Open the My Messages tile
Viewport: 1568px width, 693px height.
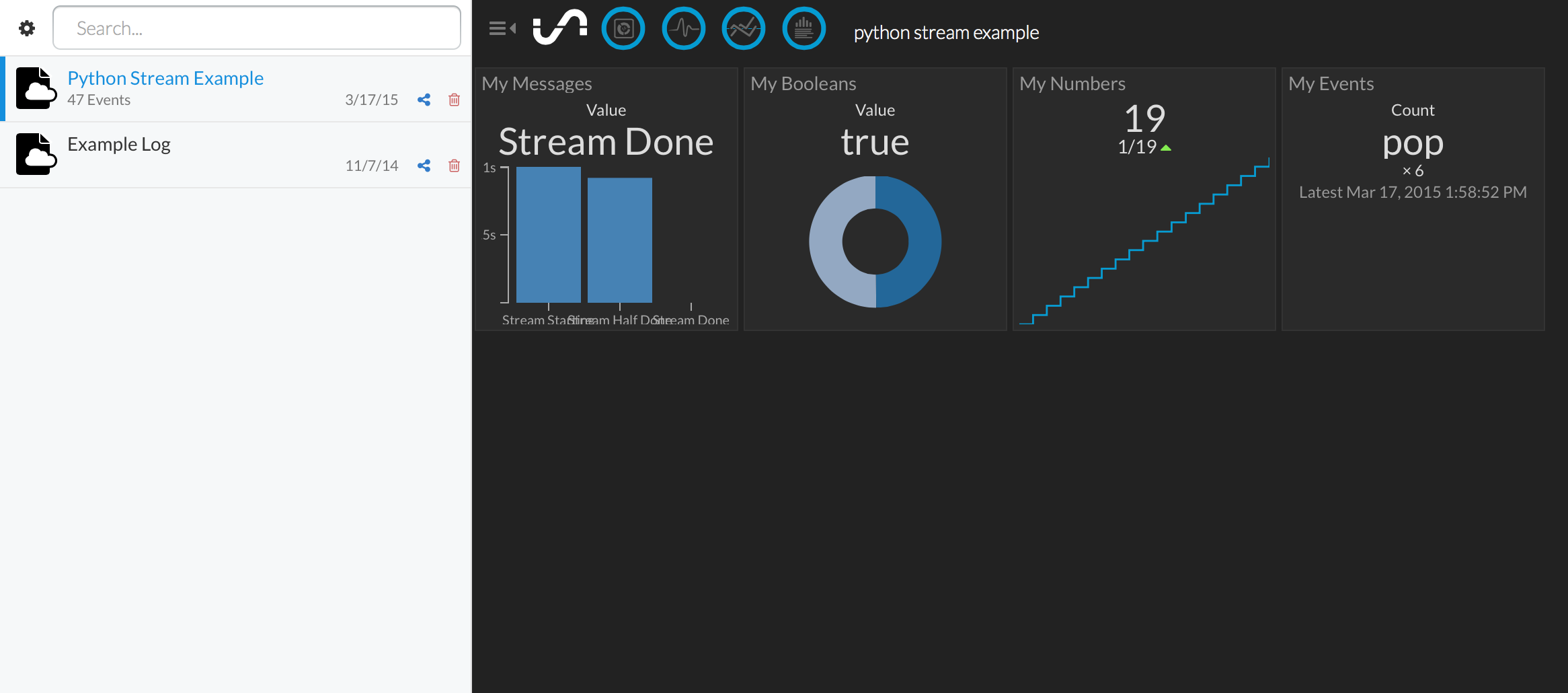[x=606, y=198]
